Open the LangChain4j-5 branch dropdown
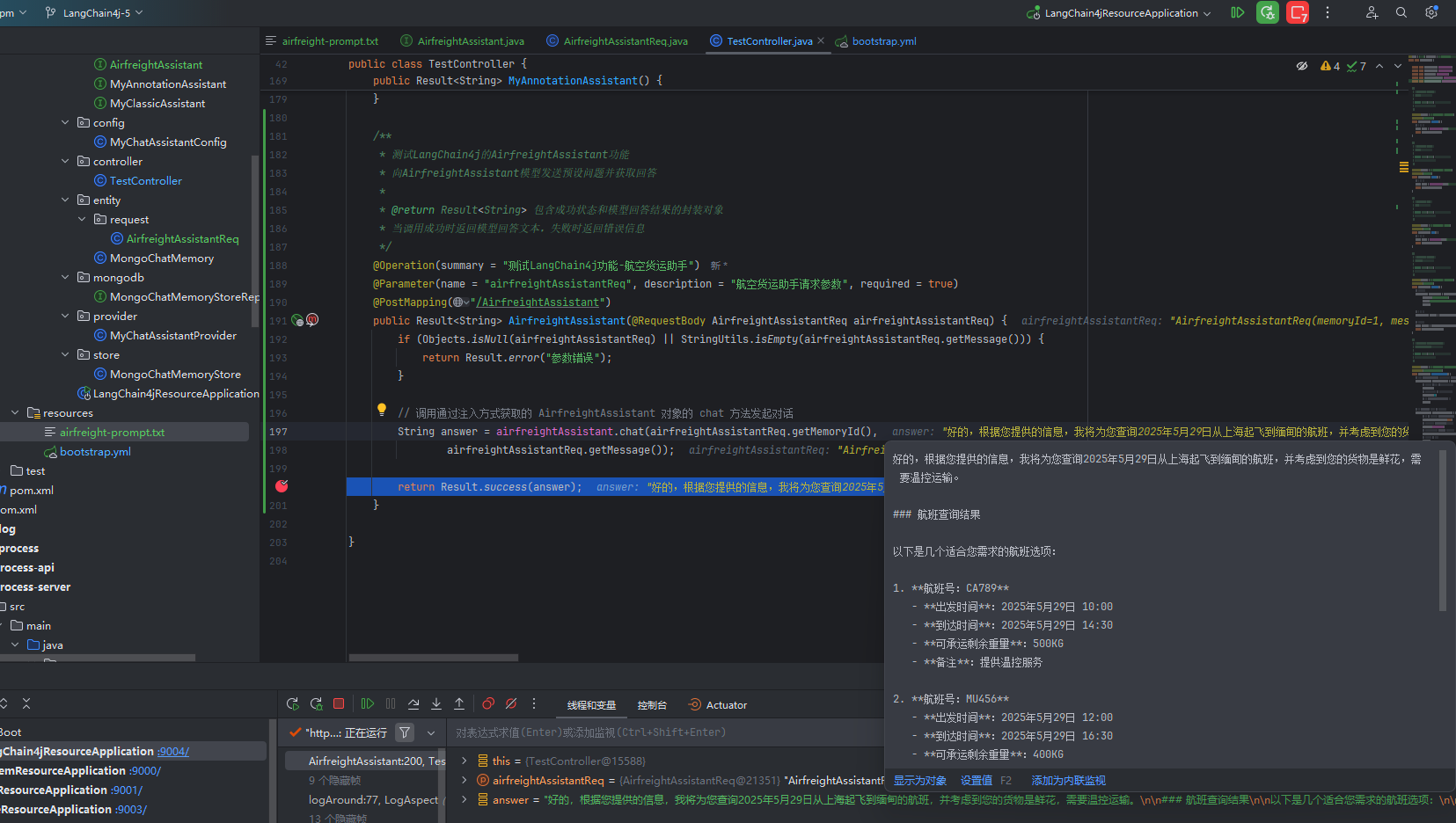The height and width of the screenshot is (823, 1456). point(94,13)
